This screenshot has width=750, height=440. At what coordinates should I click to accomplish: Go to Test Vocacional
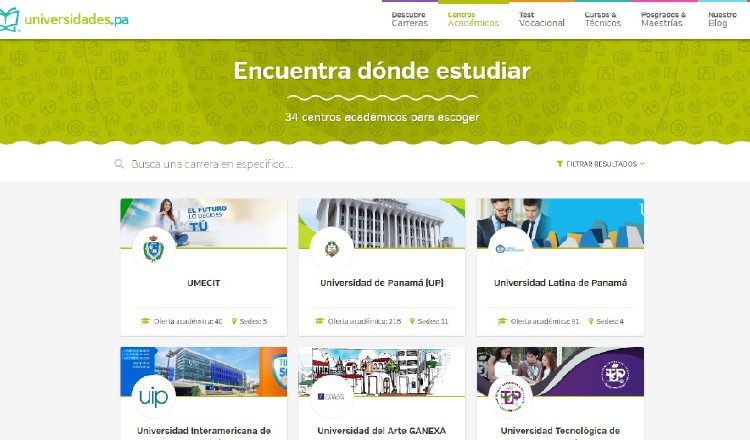tap(541, 19)
